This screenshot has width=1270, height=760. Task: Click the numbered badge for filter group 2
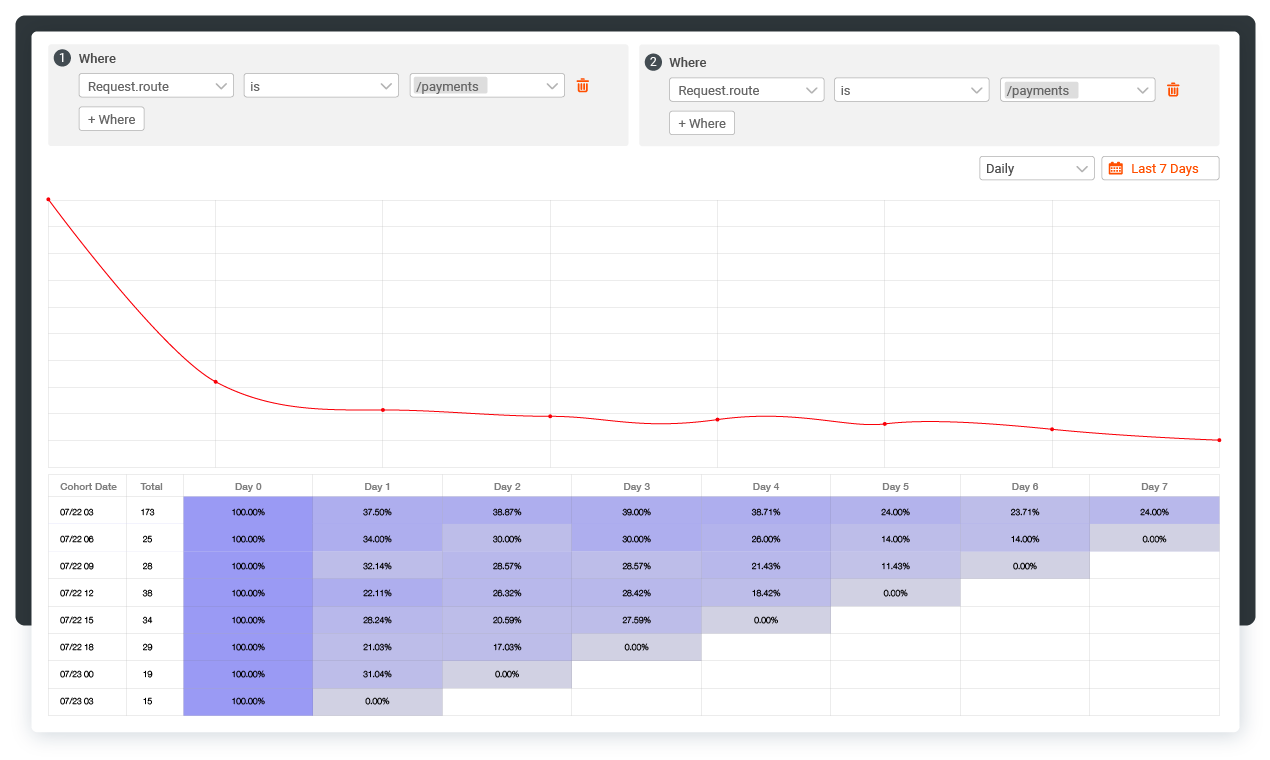[652, 62]
